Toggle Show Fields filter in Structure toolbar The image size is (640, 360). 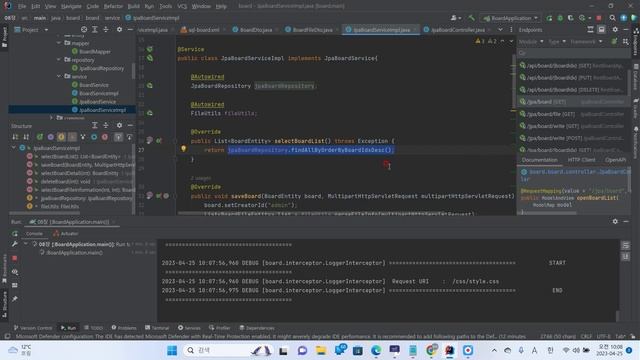61,137
